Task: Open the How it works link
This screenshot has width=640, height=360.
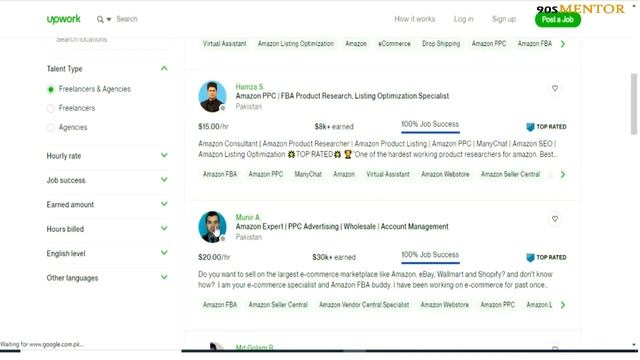Action: (414, 19)
